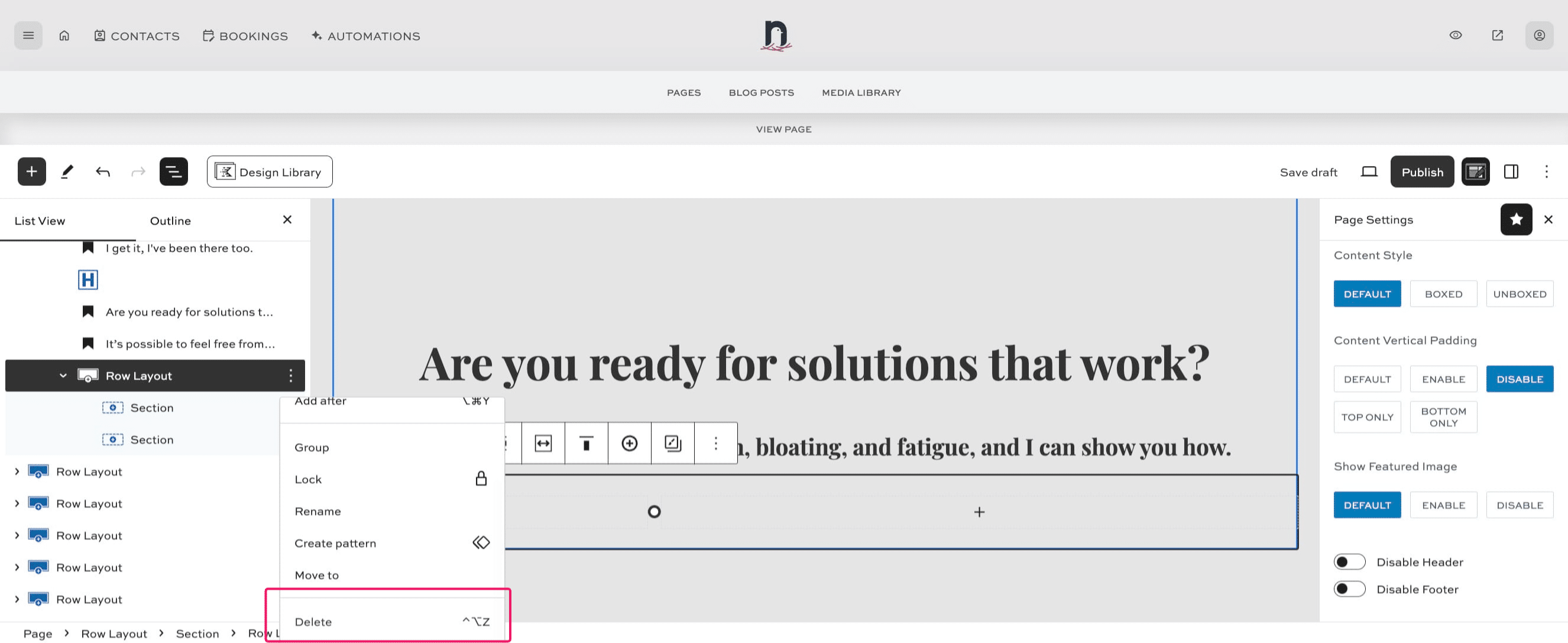Choose Create pattern from the context menu
The image size is (1568, 643).
point(335,542)
